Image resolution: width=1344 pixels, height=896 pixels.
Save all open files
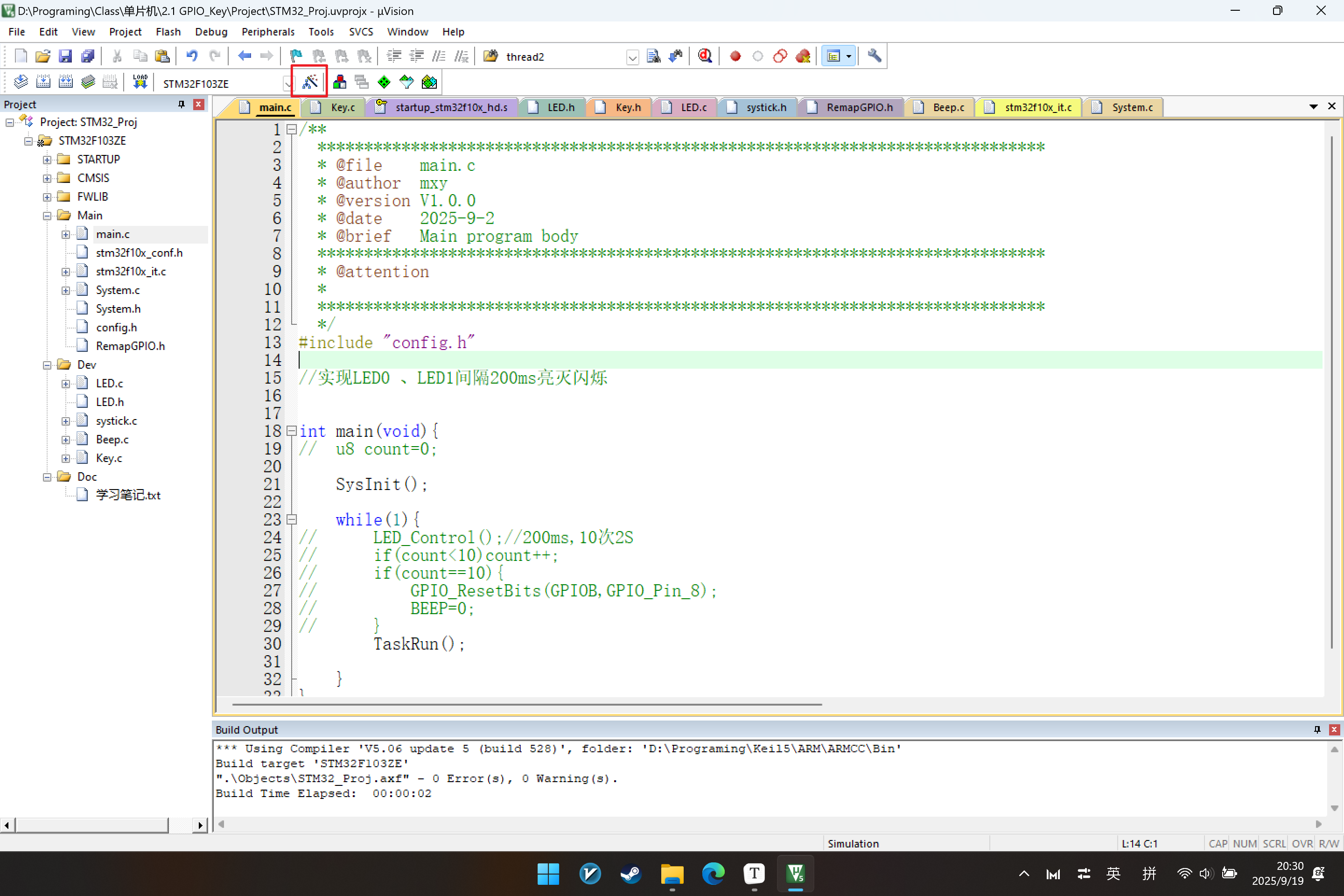[x=87, y=56]
